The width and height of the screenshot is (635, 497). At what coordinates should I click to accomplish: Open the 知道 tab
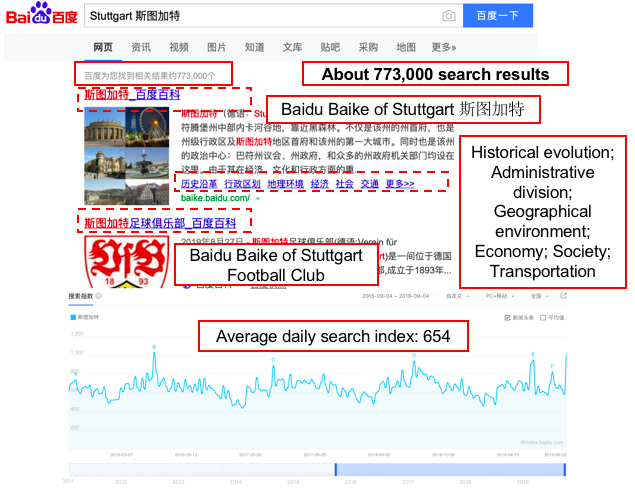(254, 47)
